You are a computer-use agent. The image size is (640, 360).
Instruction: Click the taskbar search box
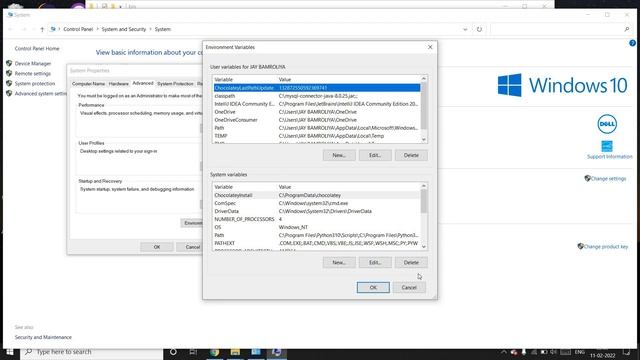[x=91, y=352]
